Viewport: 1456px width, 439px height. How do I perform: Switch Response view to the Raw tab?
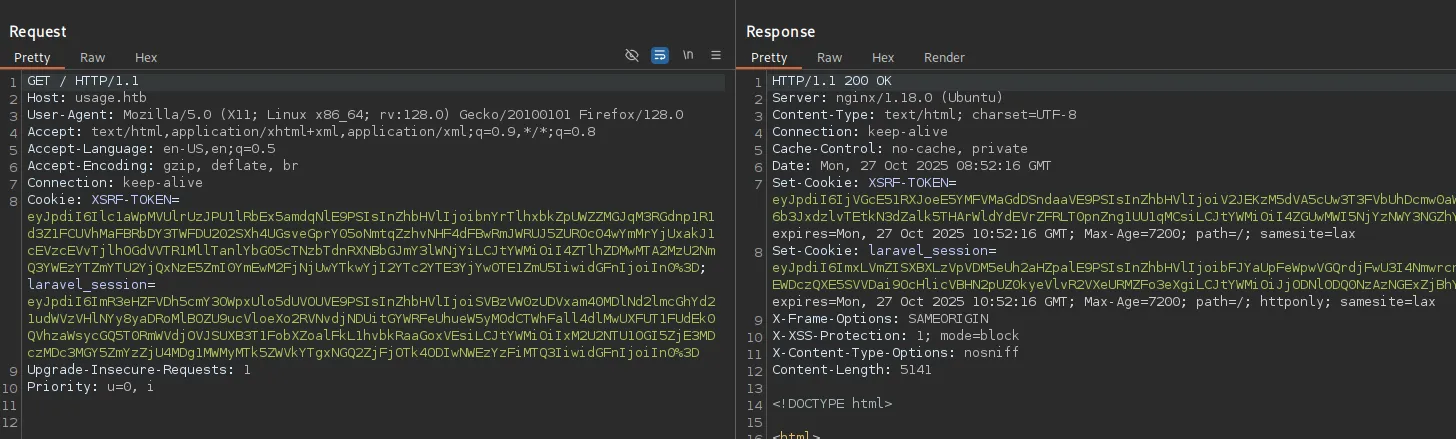coord(829,58)
